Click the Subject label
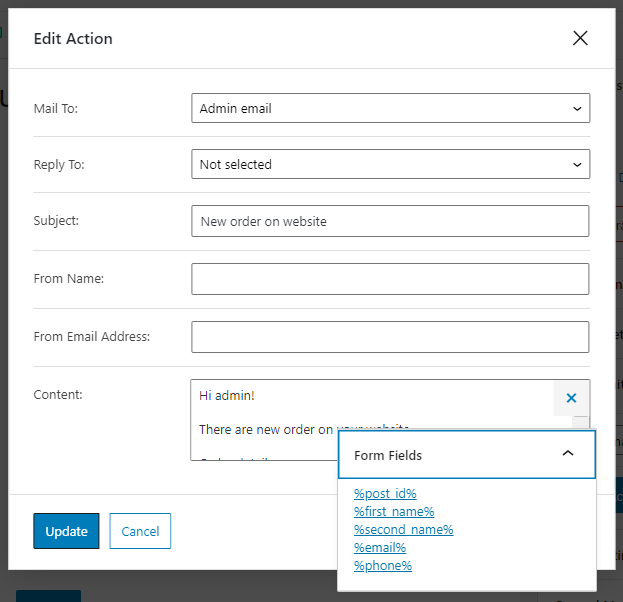The image size is (623, 602). [x=56, y=221]
